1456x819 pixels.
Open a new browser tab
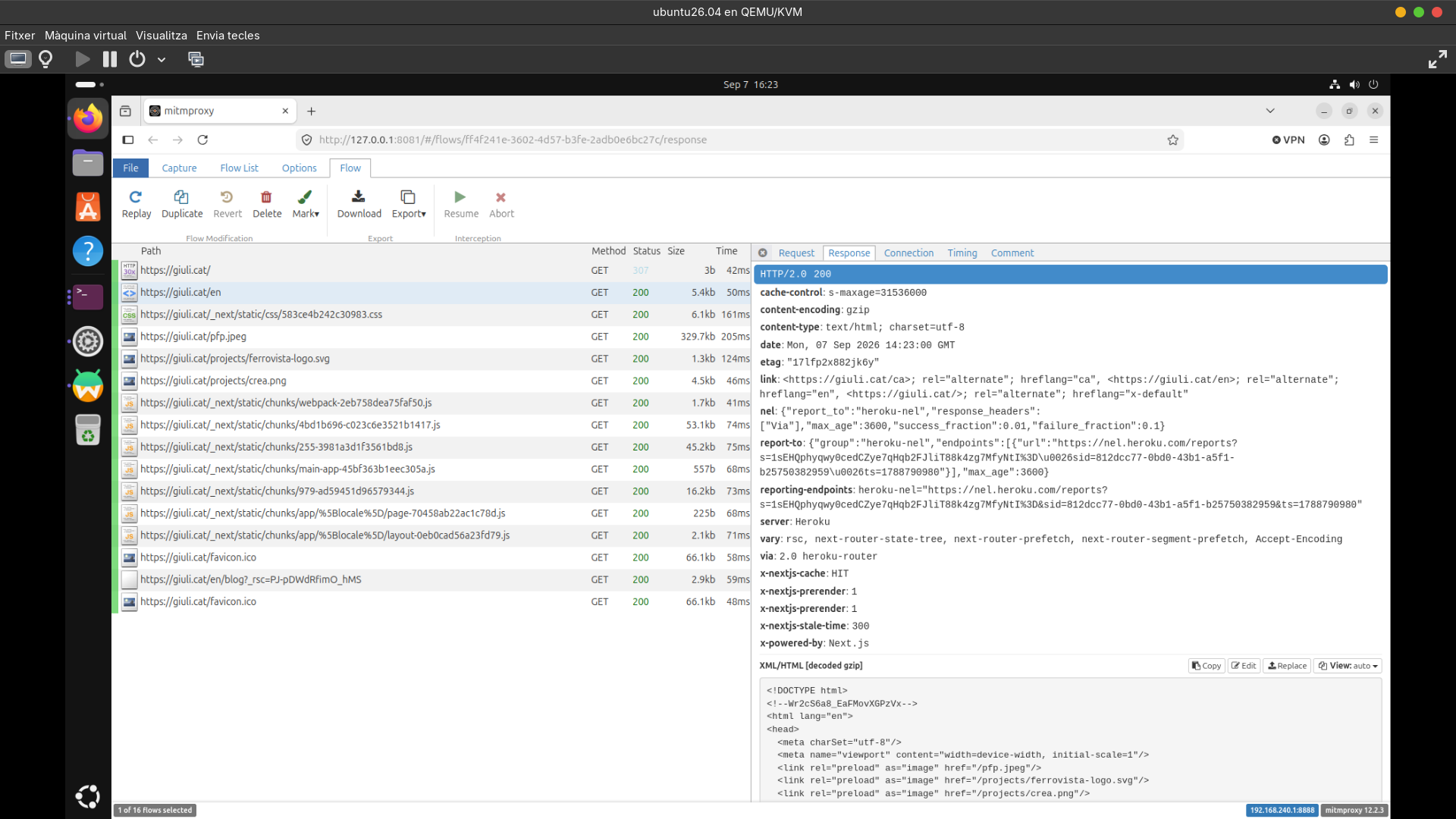tap(311, 111)
